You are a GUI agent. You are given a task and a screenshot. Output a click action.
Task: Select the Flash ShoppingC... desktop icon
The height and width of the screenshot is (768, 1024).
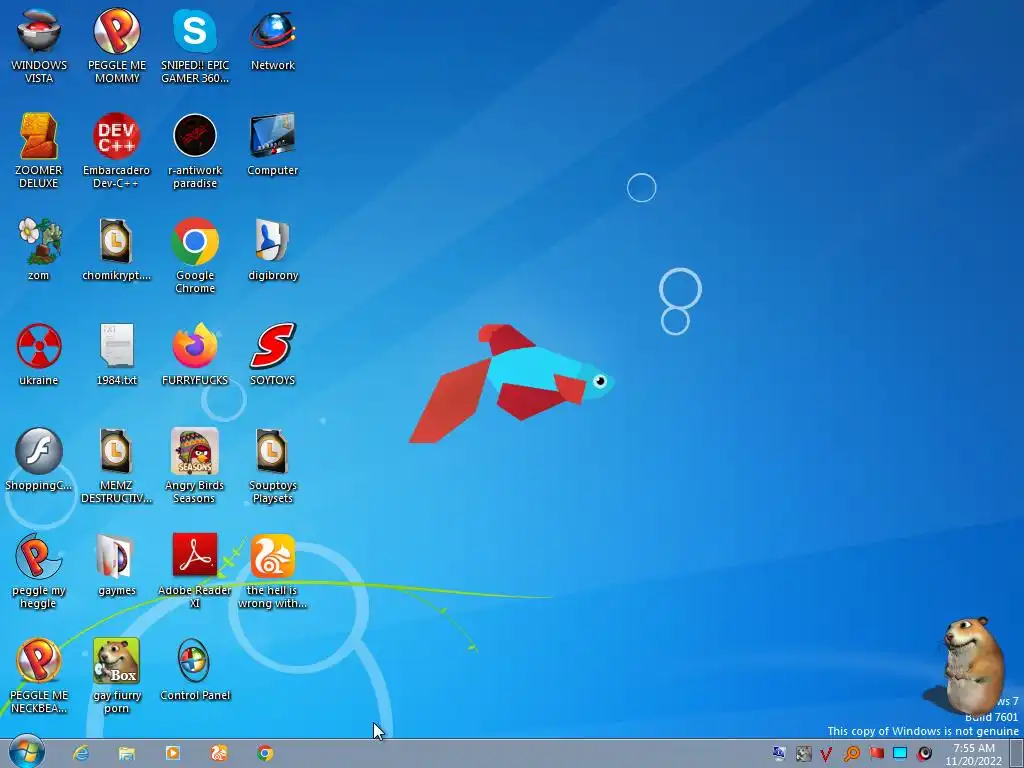(x=39, y=460)
